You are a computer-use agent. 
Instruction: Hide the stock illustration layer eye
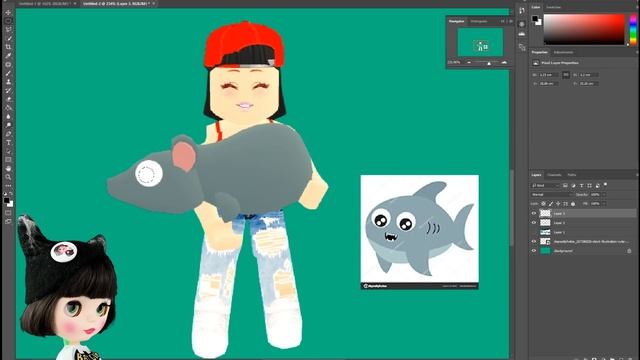point(533,241)
